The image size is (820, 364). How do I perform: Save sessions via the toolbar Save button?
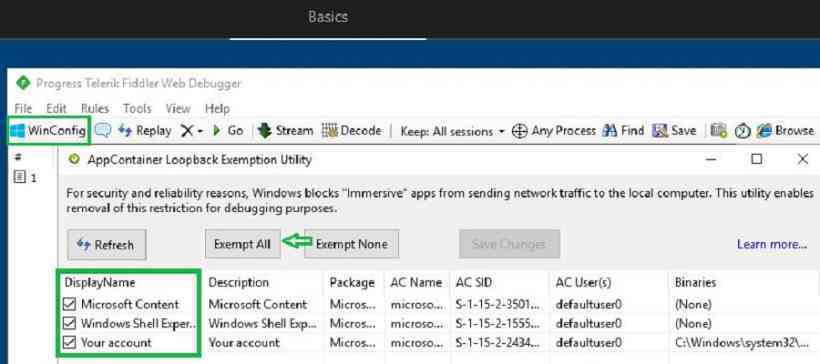point(675,130)
